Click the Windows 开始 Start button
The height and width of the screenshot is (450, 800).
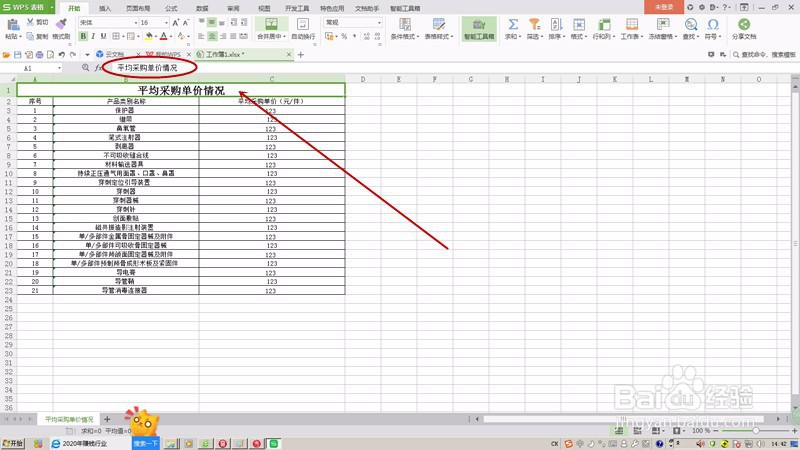(x=12, y=443)
